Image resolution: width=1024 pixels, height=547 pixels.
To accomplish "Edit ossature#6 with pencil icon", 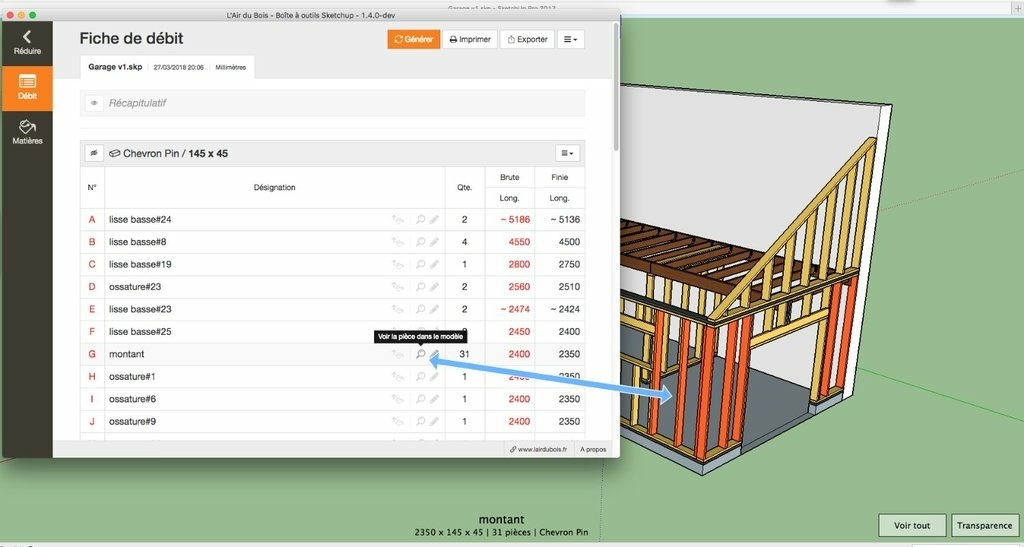I will tap(434, 399).
